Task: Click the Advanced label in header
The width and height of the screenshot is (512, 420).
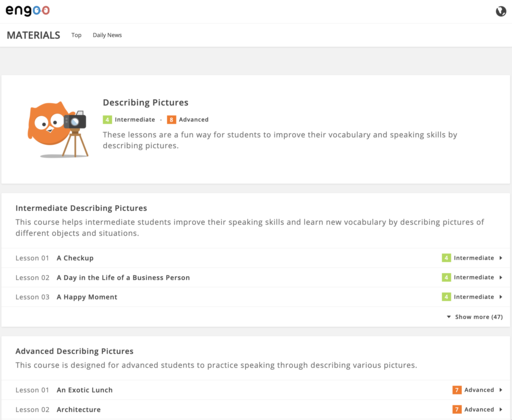Action: coord(193,120)
